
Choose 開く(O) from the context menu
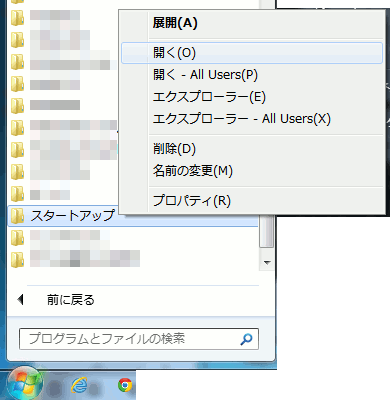click(252, 53)
